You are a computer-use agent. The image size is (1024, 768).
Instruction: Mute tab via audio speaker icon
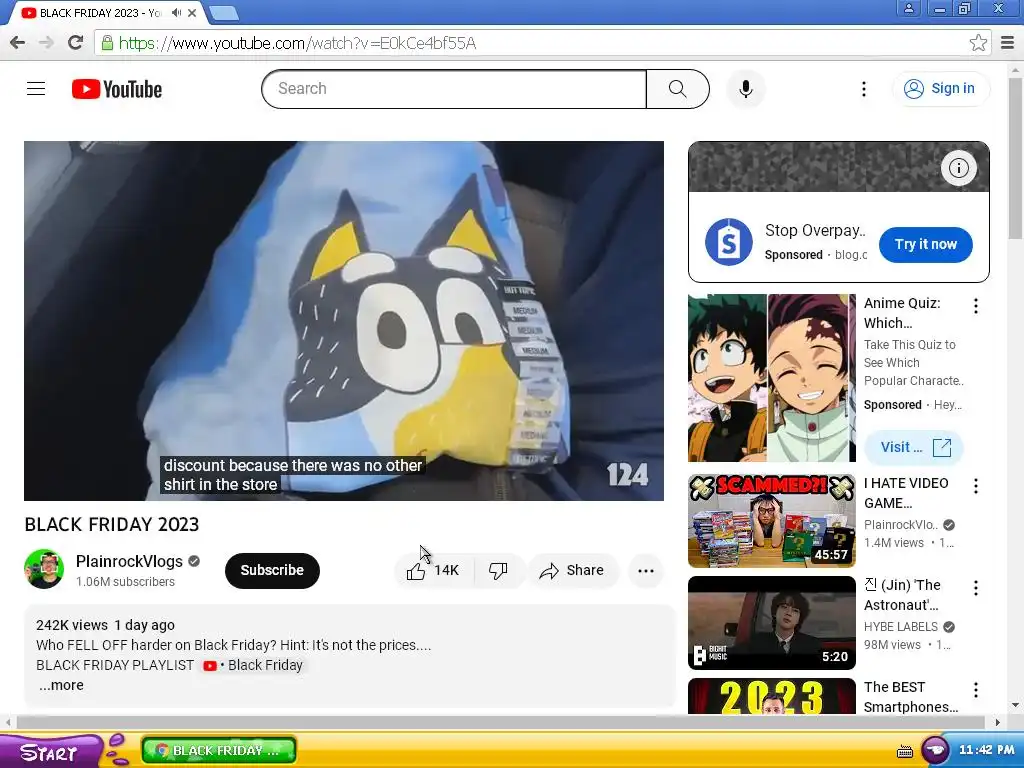coord(176,12)
